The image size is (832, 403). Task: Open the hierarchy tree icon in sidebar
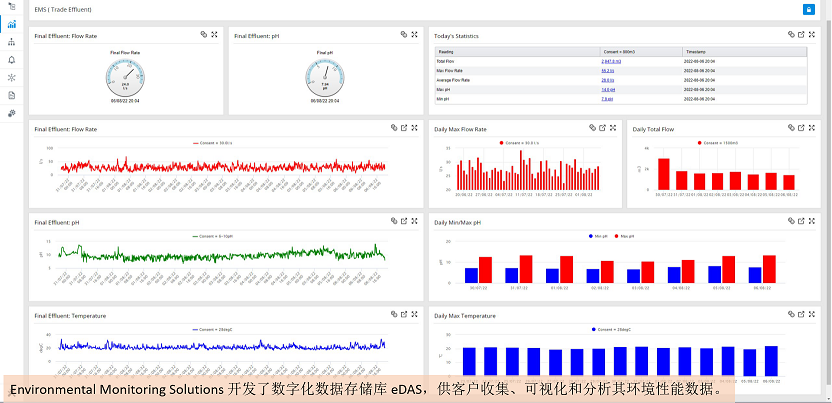pos(11,42)
